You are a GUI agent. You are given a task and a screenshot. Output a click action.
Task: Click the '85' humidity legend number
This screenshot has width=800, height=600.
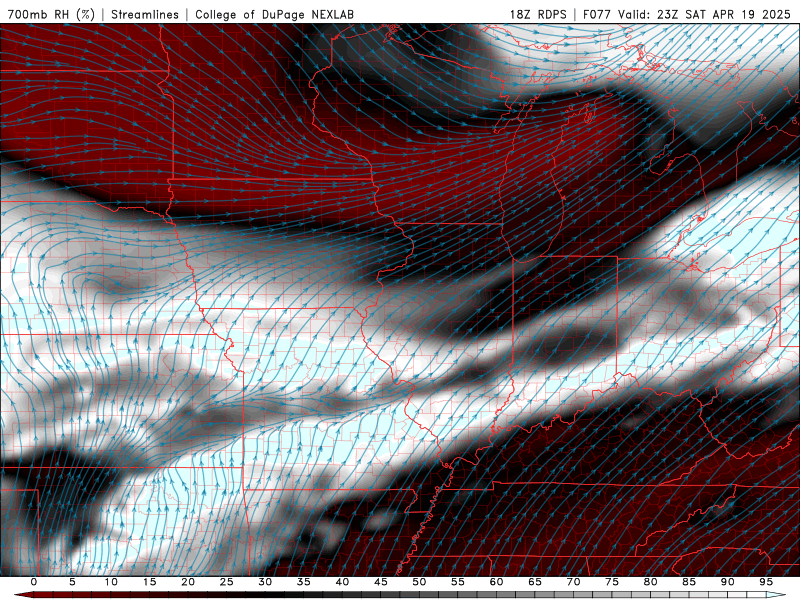click(x=689, y=582)
